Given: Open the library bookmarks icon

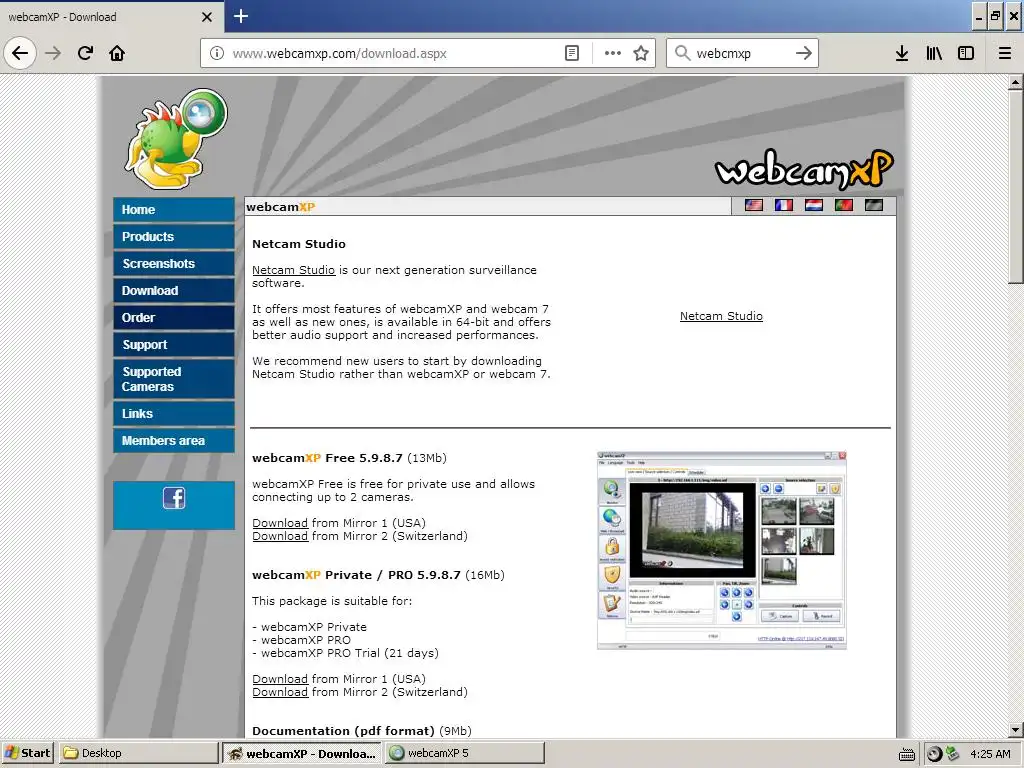Looking at the screenshot, I should 934,53.
